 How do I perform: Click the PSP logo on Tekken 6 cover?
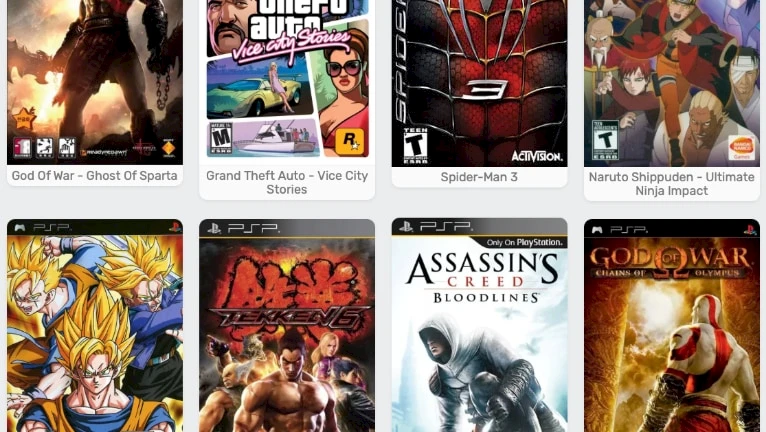253,228
